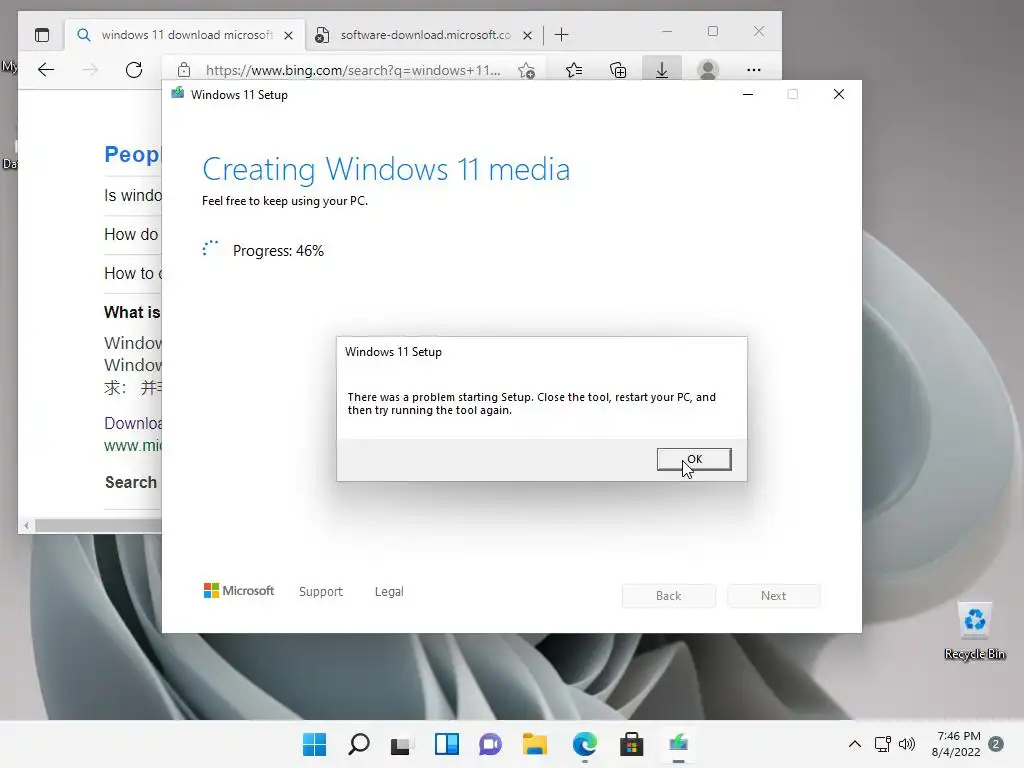Select the Recycle Bin desktop icon

point(974,631)
